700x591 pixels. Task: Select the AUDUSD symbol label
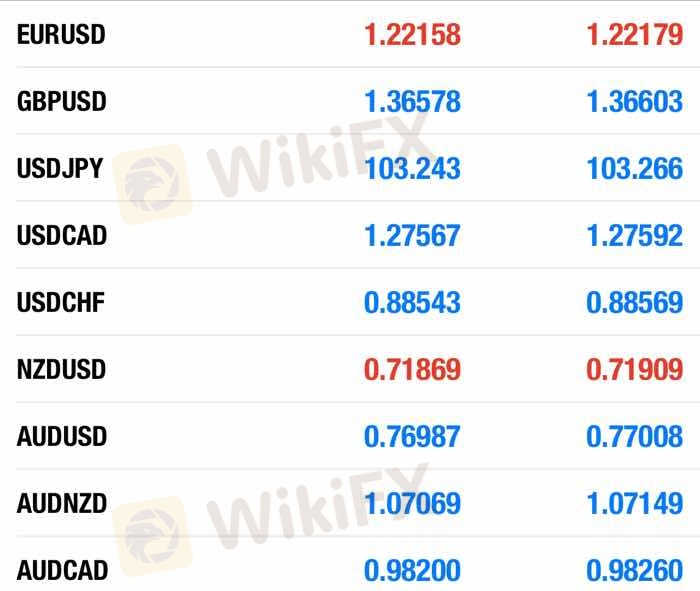[62, 436]
